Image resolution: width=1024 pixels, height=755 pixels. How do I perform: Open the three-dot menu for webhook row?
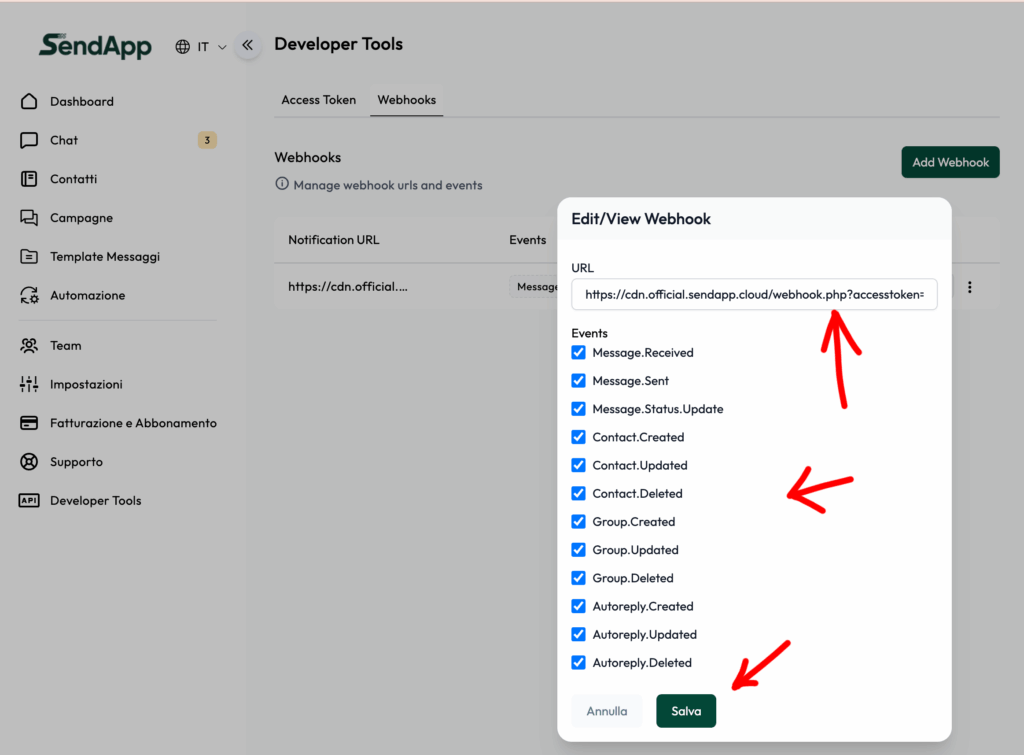click(x=970, y=287)
